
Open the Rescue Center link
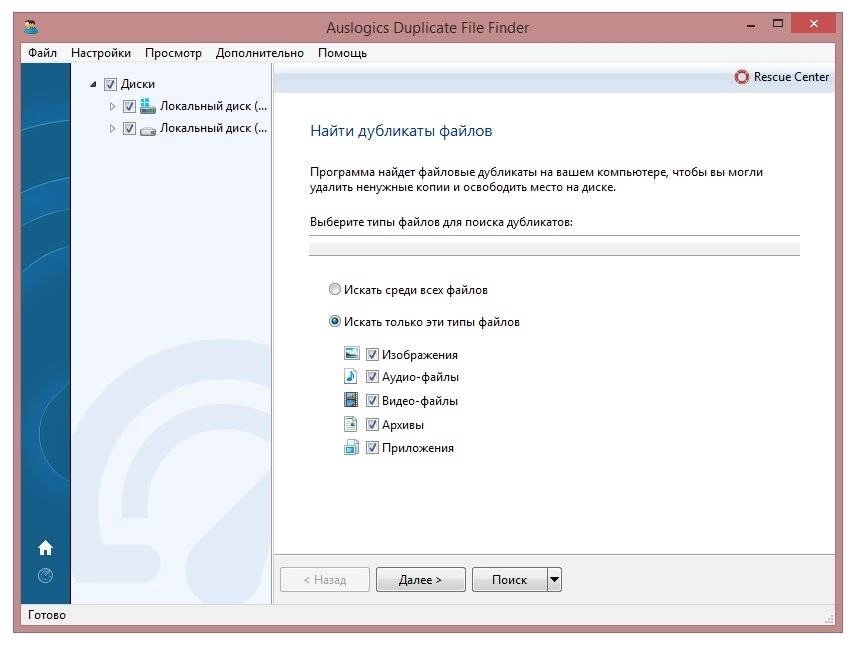(x=791, y=77)
